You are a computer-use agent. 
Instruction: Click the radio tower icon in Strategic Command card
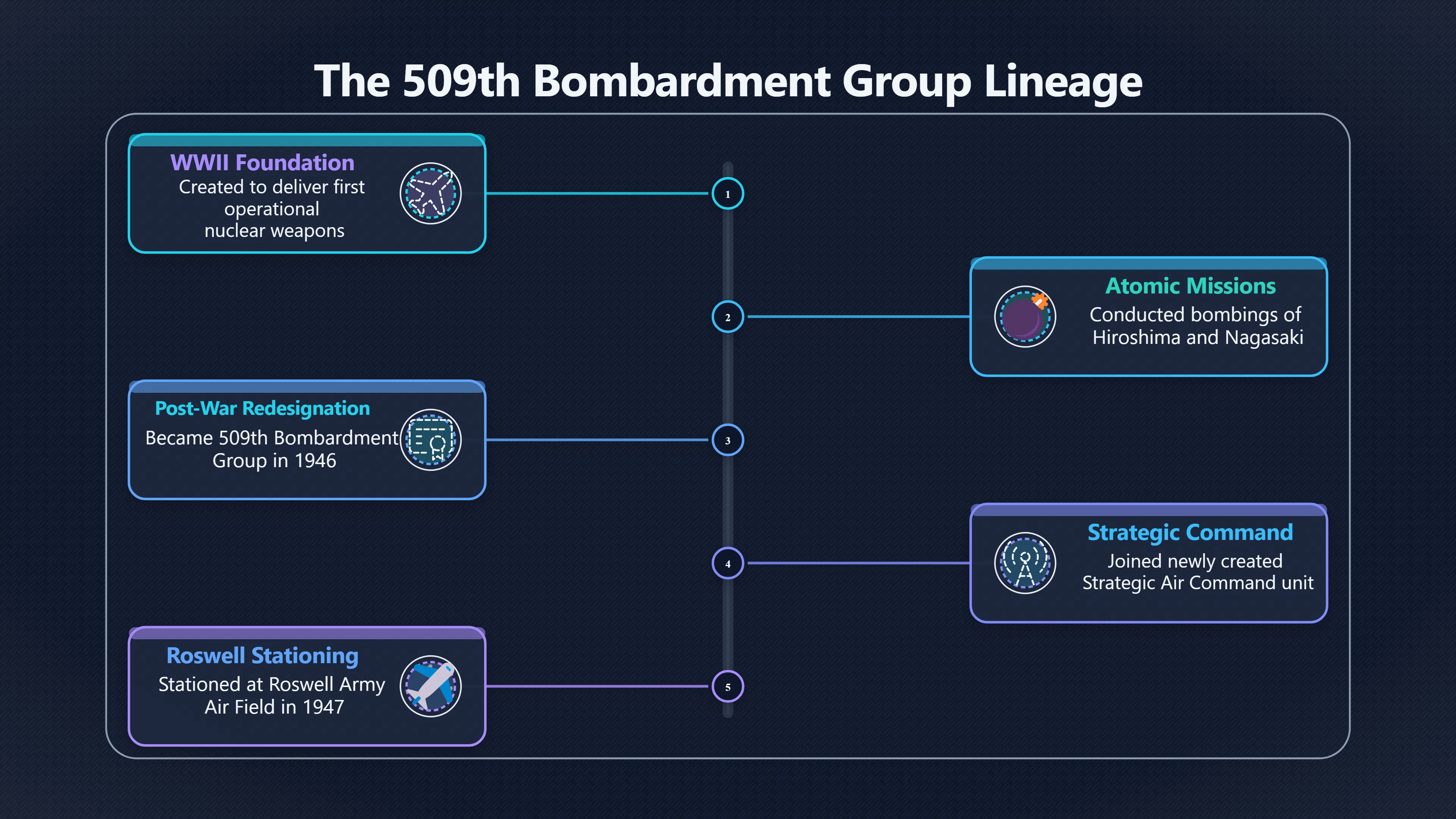(1025, 563)
